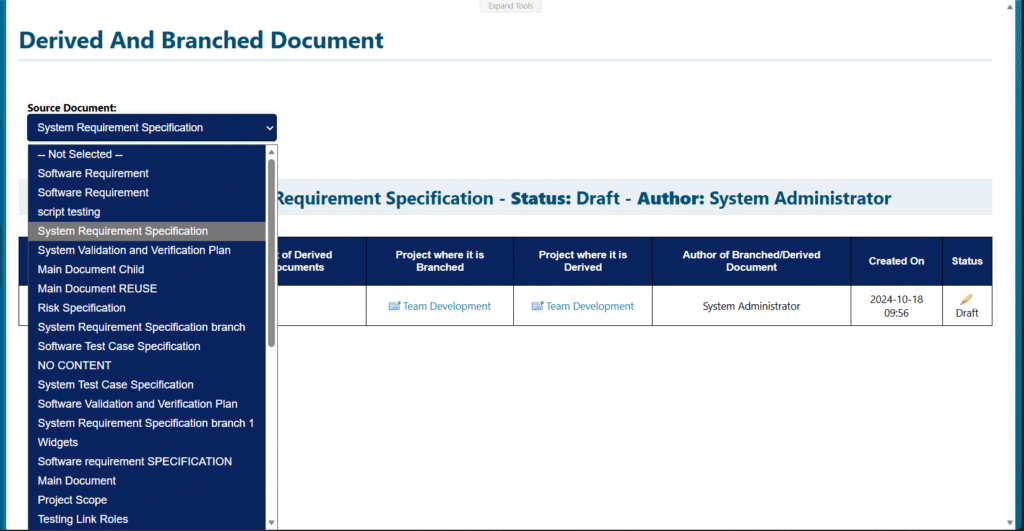Click the 'Created On' column header

[x=896, y=261]
